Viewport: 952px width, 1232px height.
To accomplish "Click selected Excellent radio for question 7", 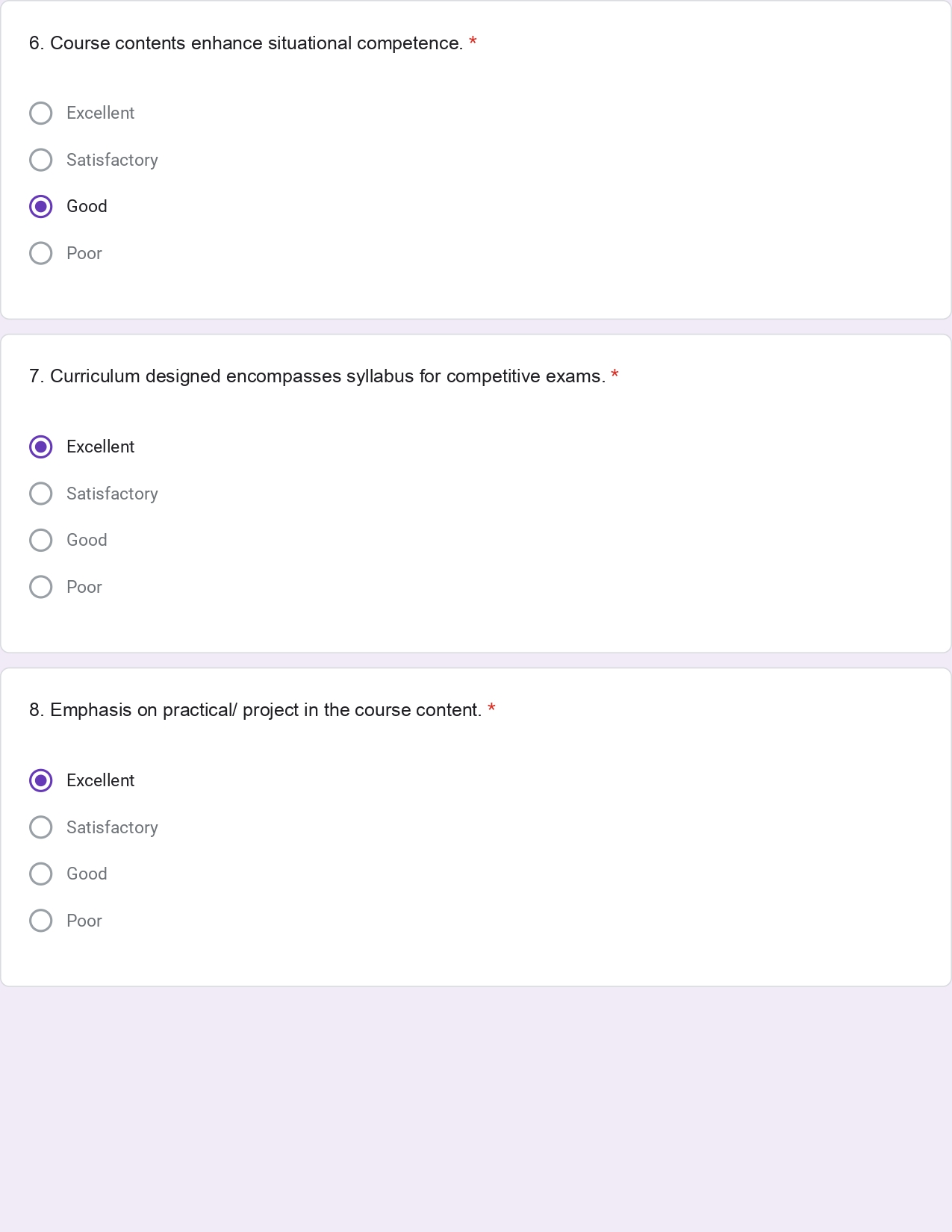I will coord(41,447).
